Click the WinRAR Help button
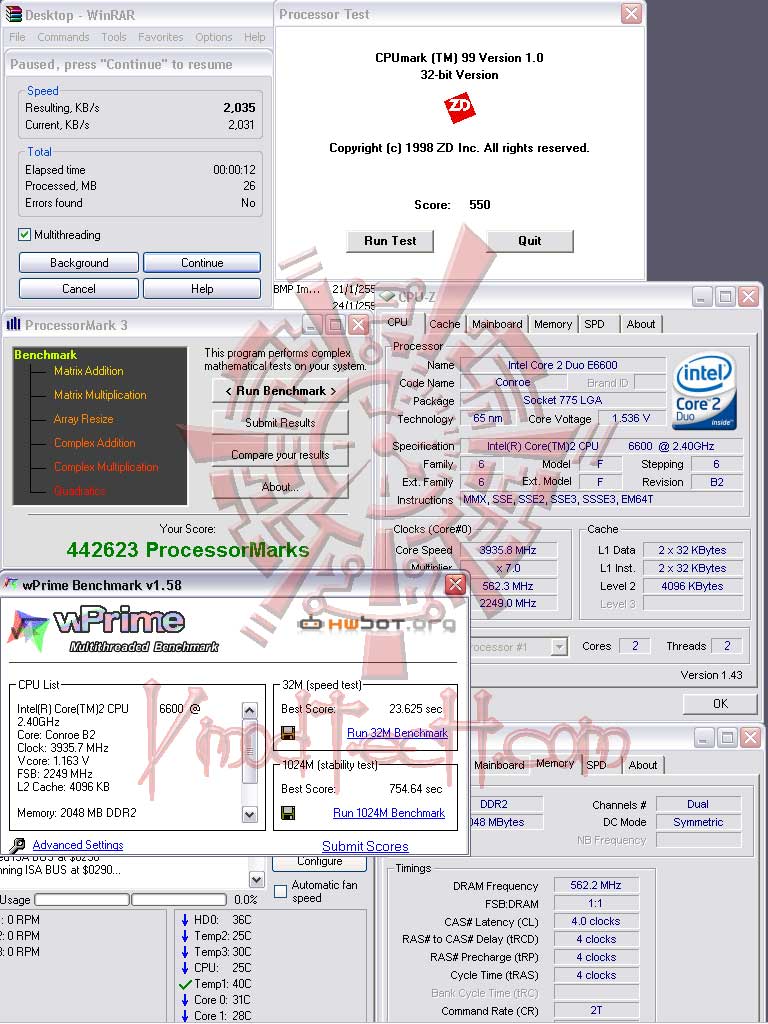This screenshot has width=768, height=1024. coord(202,289)
